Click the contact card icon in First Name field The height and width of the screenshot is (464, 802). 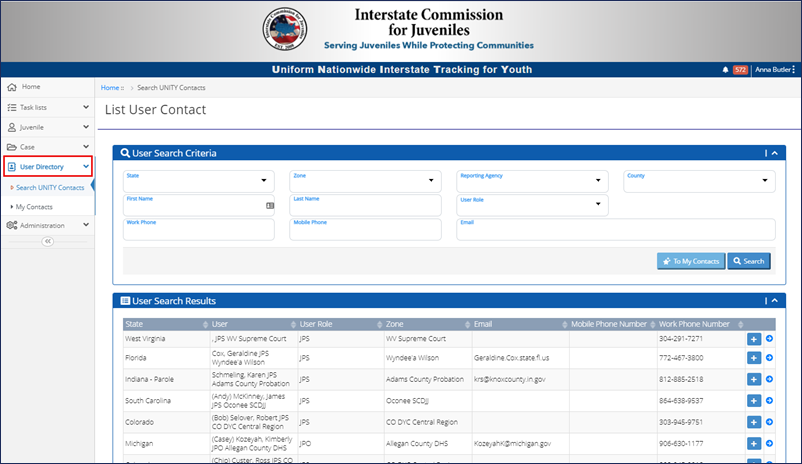[270, 206]
